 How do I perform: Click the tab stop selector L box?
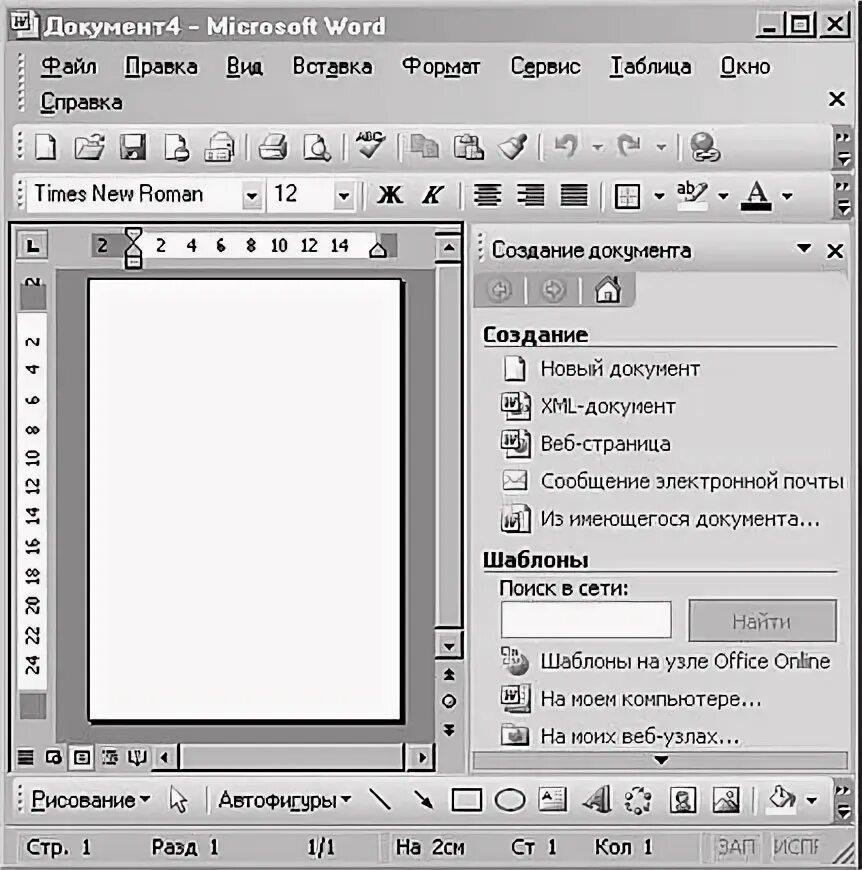[33, 245]
